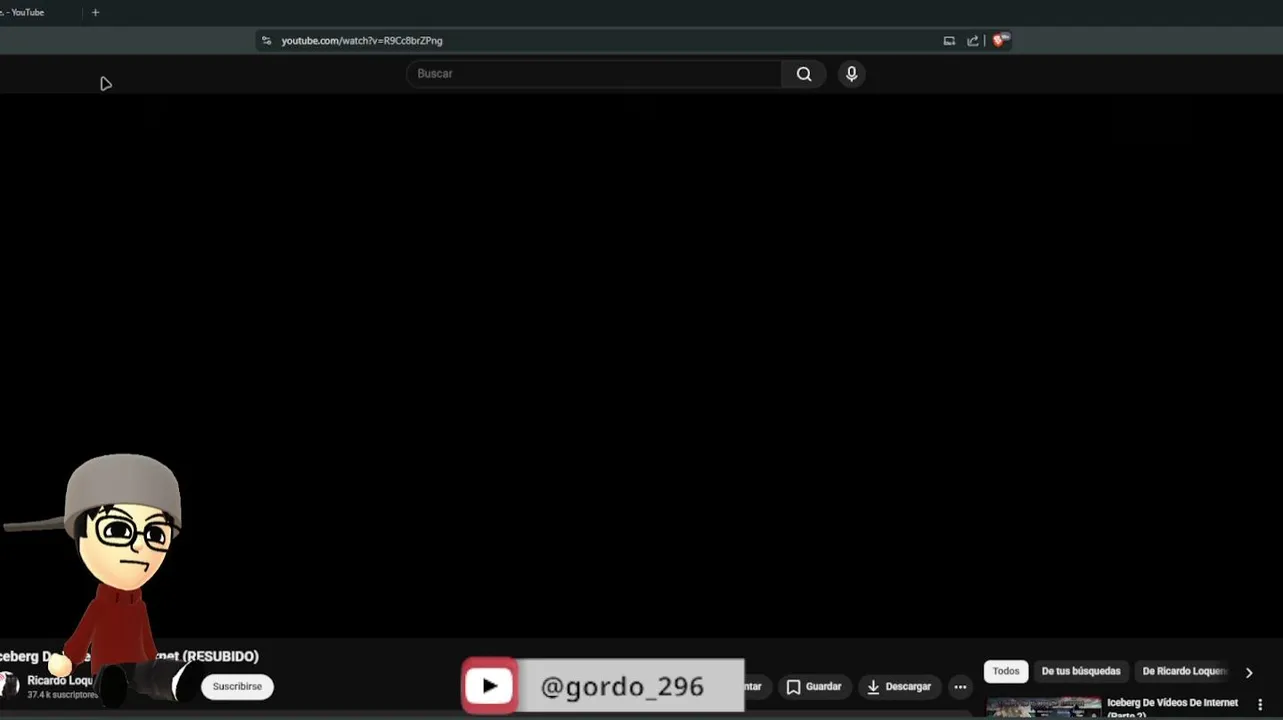Open the more actions ellipsis button

click(960, 687)
